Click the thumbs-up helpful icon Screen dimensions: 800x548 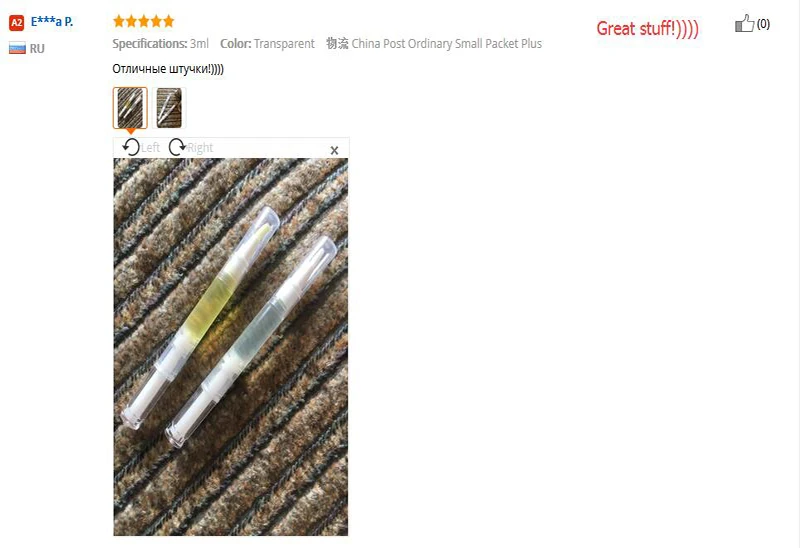pyautogui.click(x=744, y=23)
